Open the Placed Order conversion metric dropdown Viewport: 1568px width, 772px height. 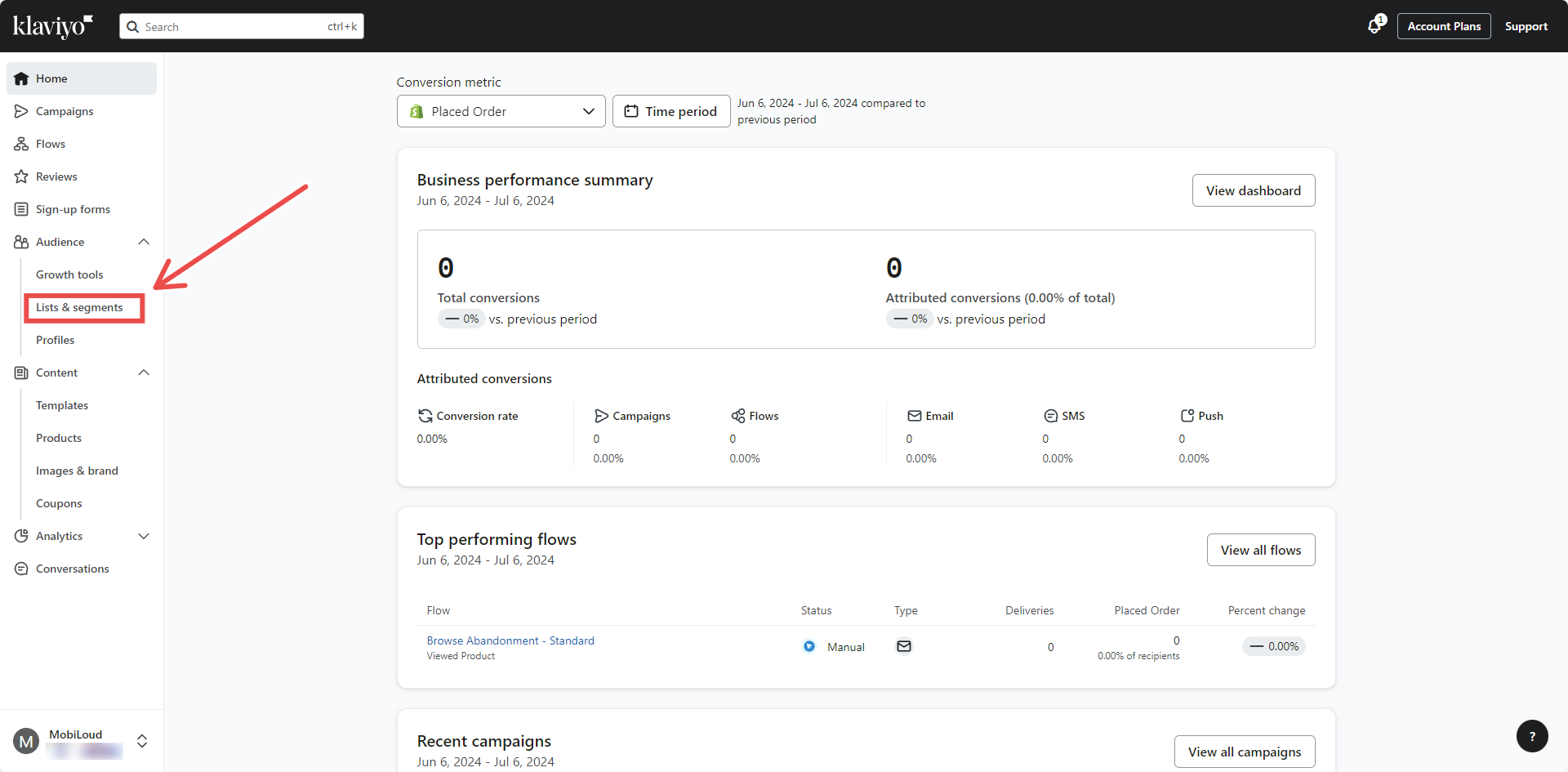click(x=501, y=111)
